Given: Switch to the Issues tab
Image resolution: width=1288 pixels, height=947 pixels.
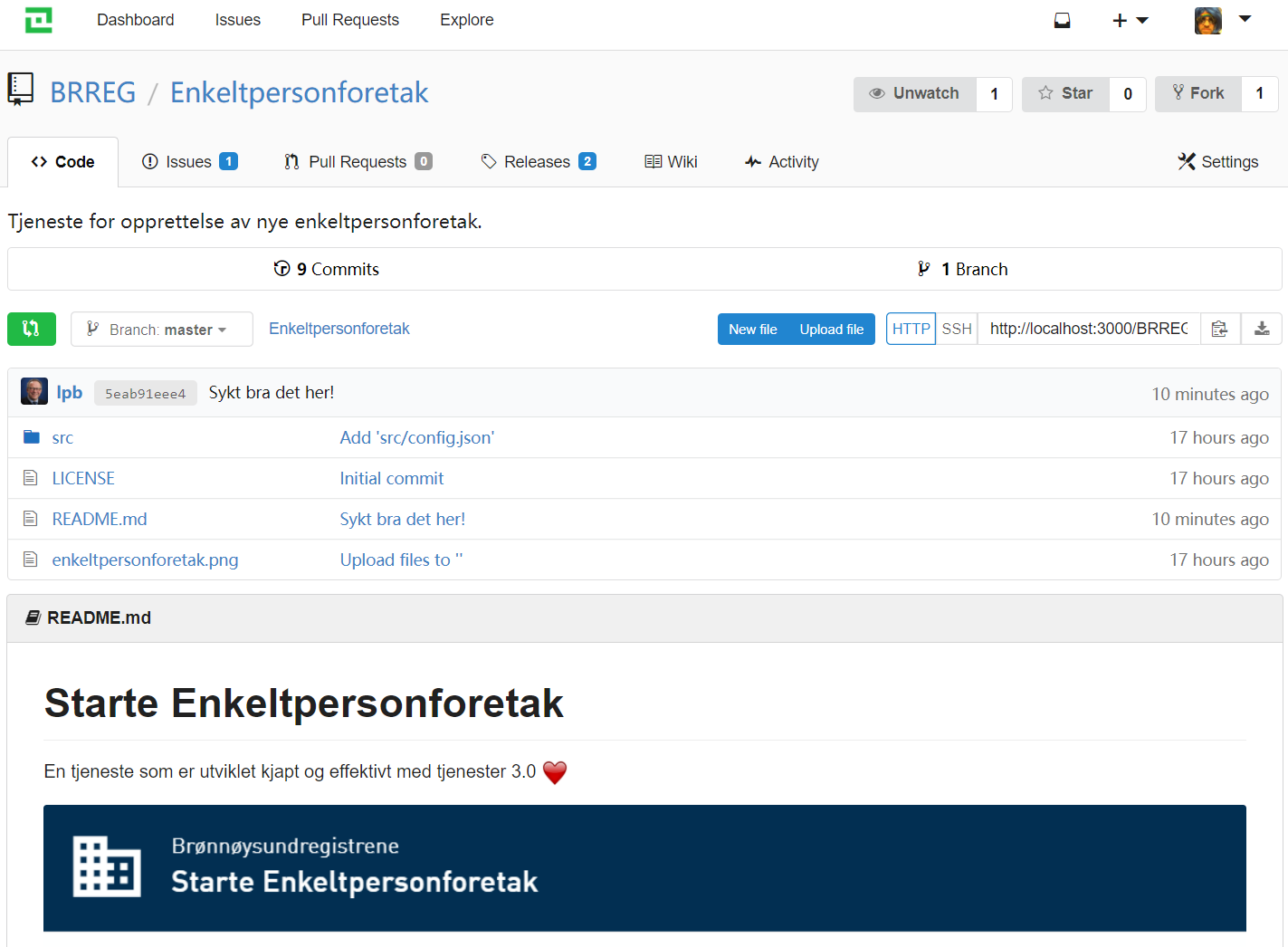Looking at the screenshot, I should click(x=190, y=162).
